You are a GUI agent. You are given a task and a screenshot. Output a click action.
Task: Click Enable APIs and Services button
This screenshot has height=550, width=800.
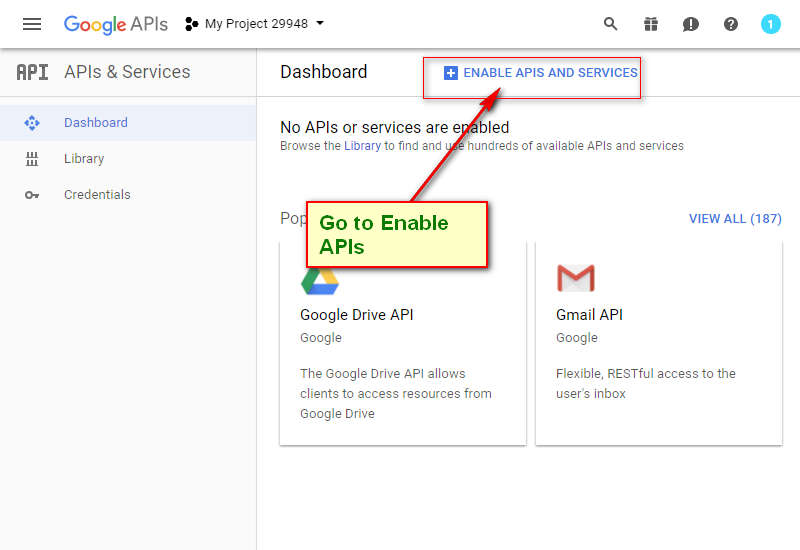(x=540, y=73)
